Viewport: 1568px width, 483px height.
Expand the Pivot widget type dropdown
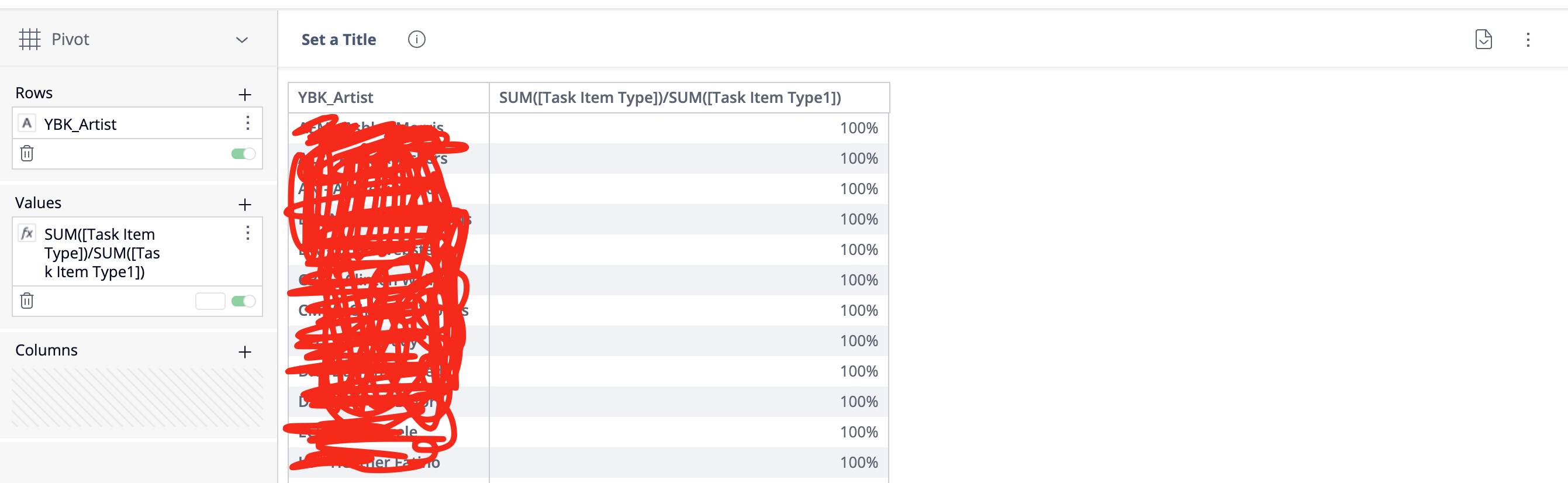241,40
